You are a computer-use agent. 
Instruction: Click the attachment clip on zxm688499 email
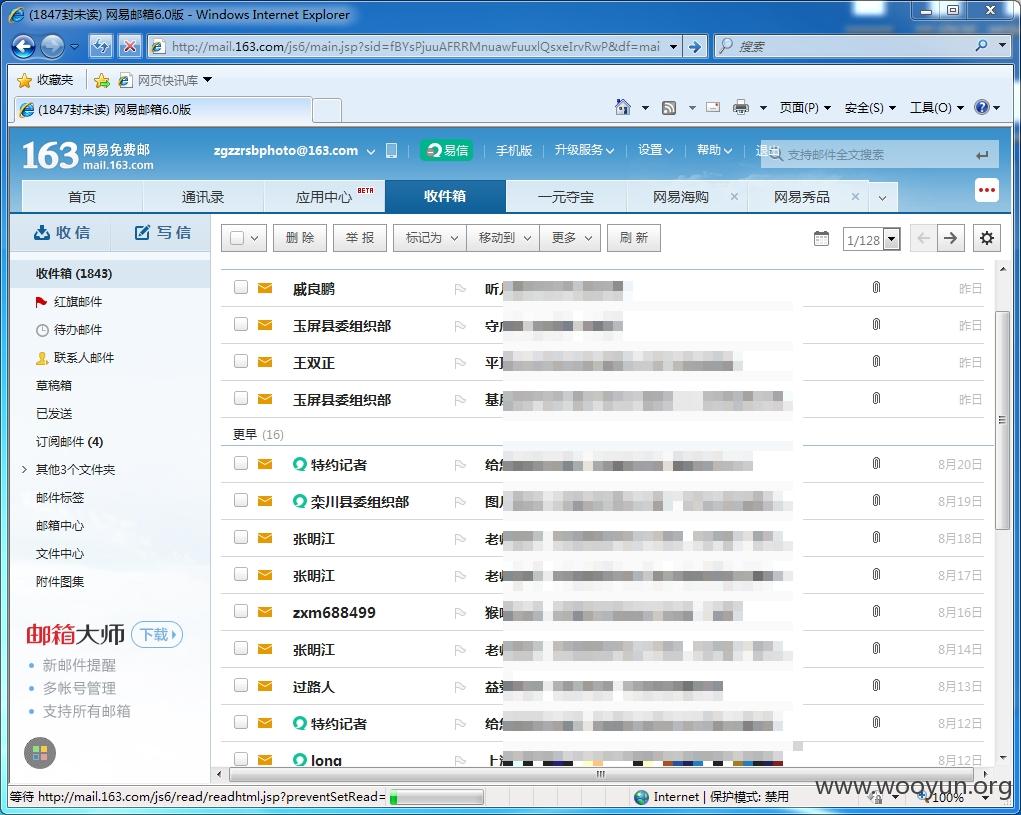point(876,611)
